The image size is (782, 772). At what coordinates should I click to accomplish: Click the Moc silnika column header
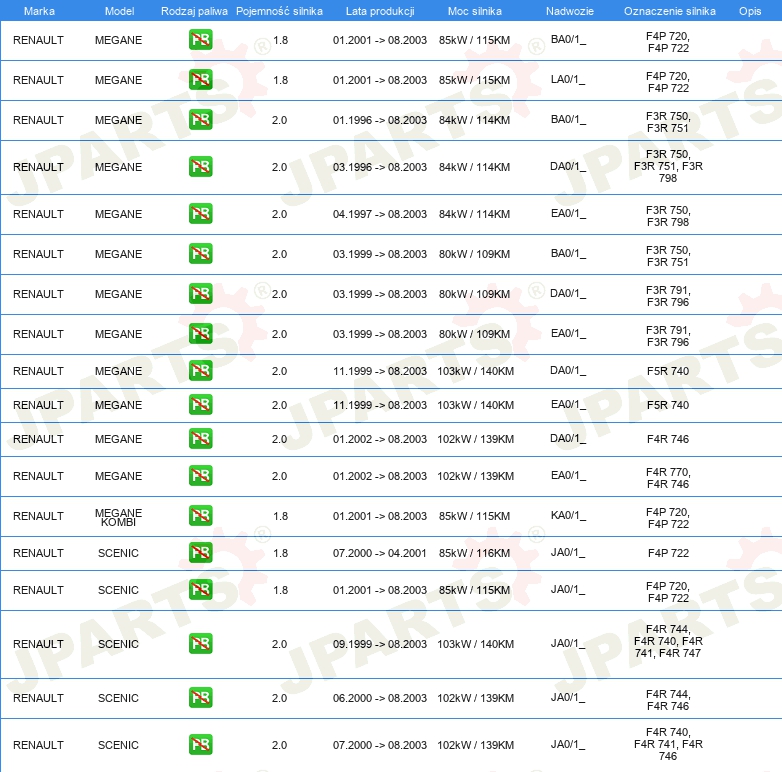click(474, 10)
